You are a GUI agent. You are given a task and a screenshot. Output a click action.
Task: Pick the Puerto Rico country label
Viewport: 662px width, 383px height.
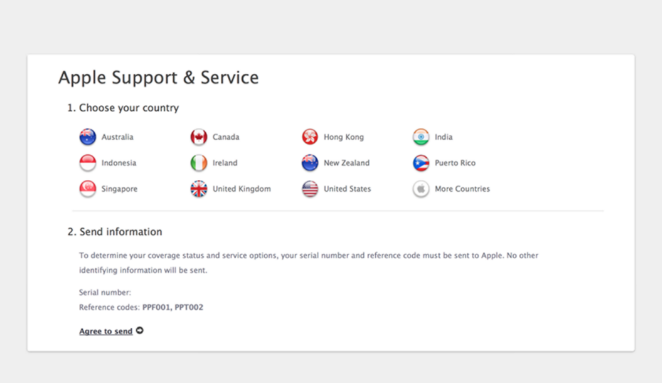click(x=455, y=163)
